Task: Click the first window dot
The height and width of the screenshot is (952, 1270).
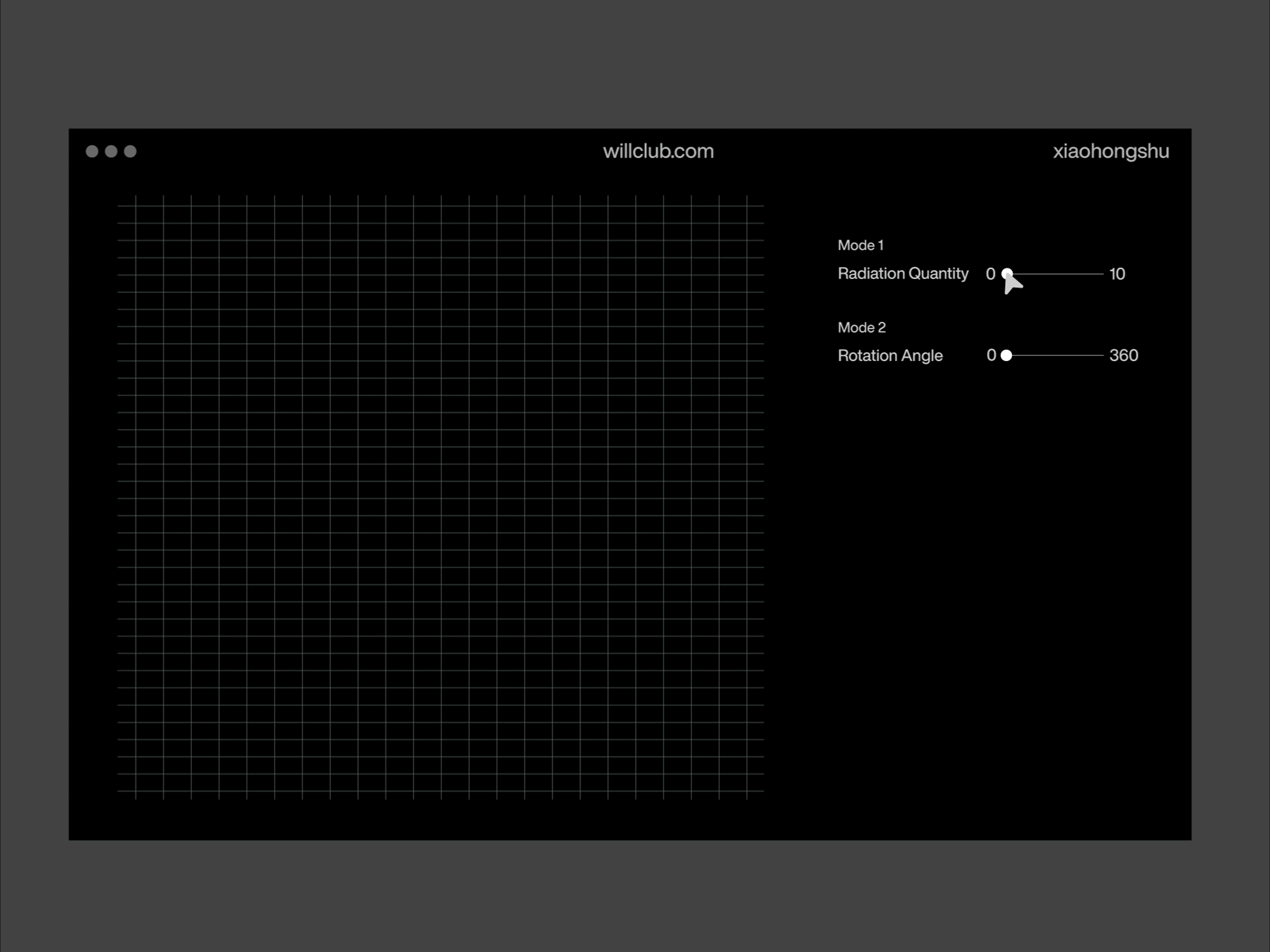Action: [92, 151]
